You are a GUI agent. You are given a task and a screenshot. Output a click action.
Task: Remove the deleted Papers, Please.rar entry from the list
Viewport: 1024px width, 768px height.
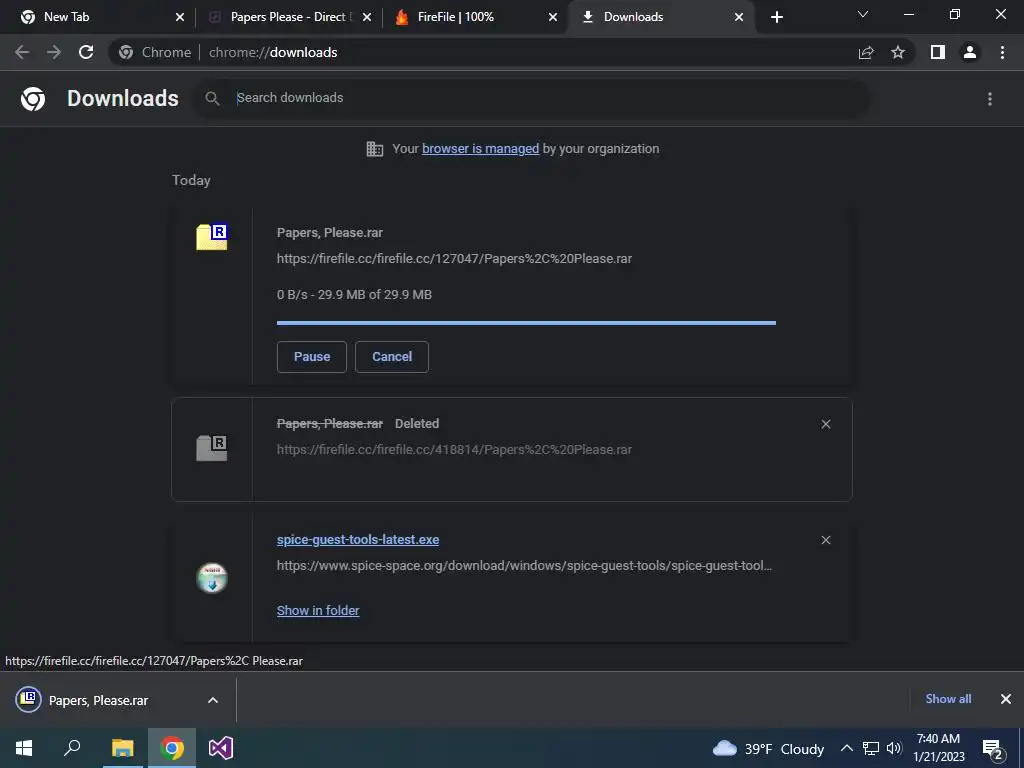coord(825,424)
